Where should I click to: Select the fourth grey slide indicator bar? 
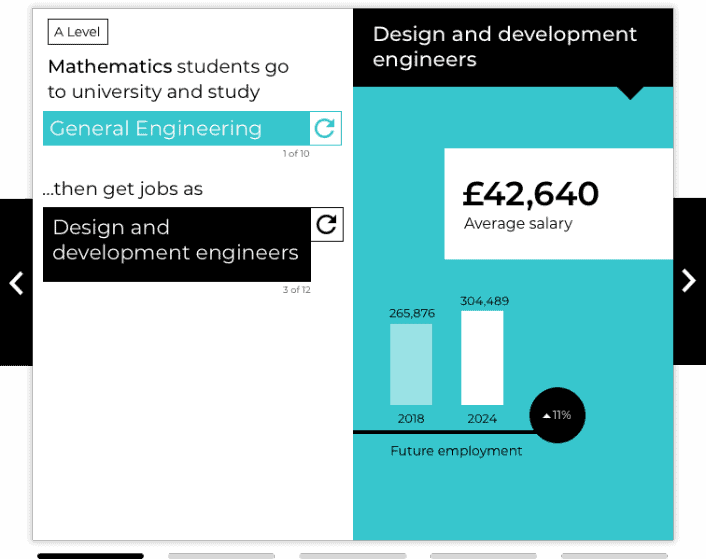coord(483,556)
